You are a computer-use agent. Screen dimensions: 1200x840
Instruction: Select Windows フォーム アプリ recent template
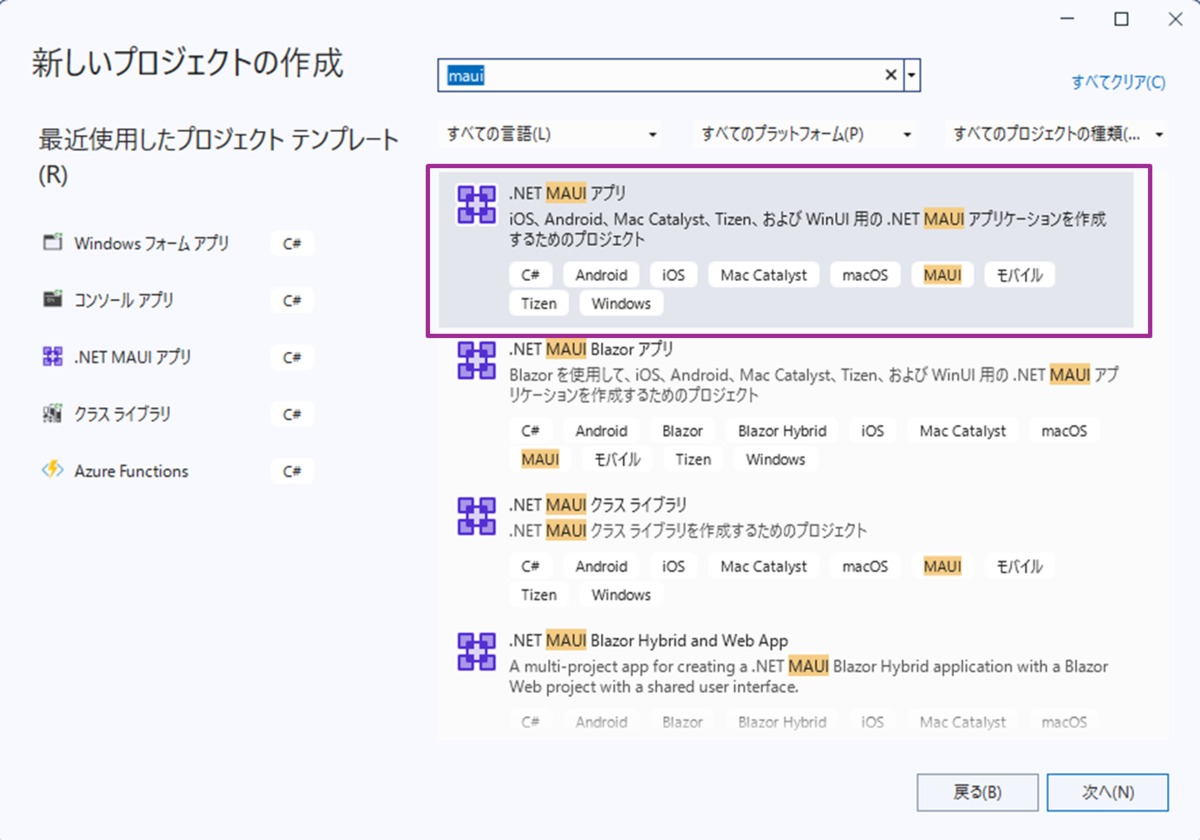(178, 243)
